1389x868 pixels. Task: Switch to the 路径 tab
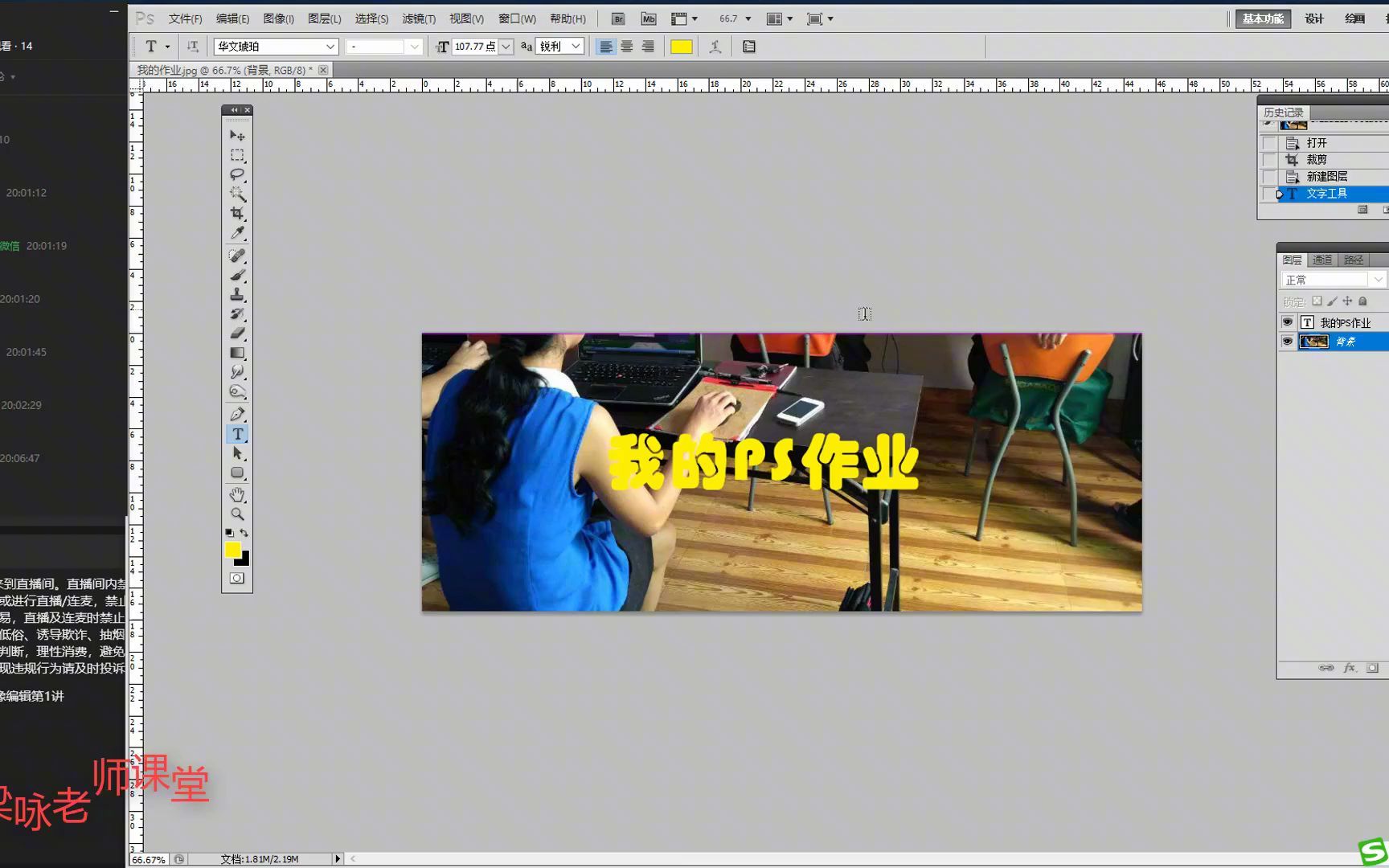pyautogui.click(x=1354, y=260)
